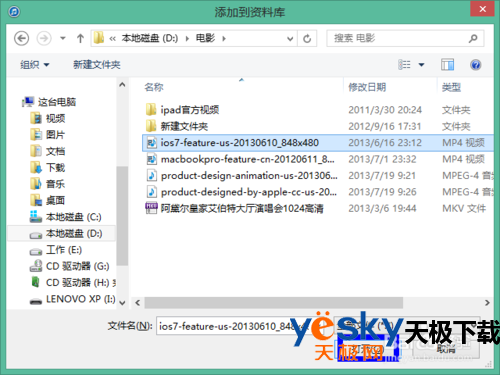This screenshot has height=375, width=500.
Task: Select CD 驱动器 (H:) in sidebar
Action: [x=73, y=283]
